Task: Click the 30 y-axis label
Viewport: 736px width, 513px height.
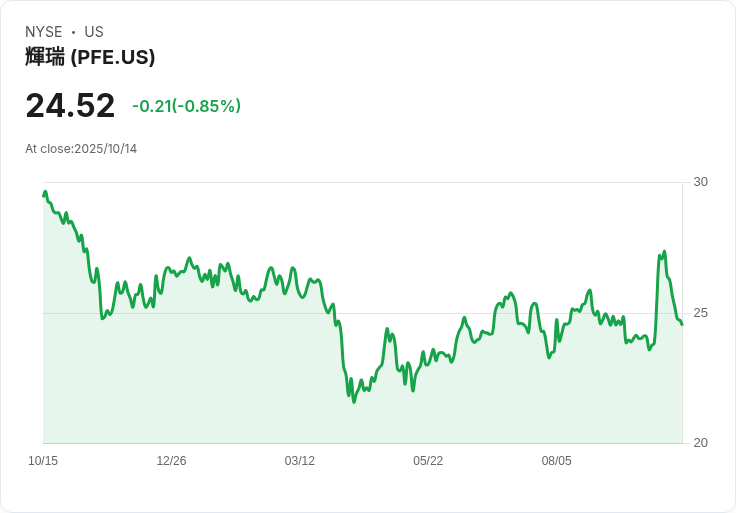Action: point(701,182)
